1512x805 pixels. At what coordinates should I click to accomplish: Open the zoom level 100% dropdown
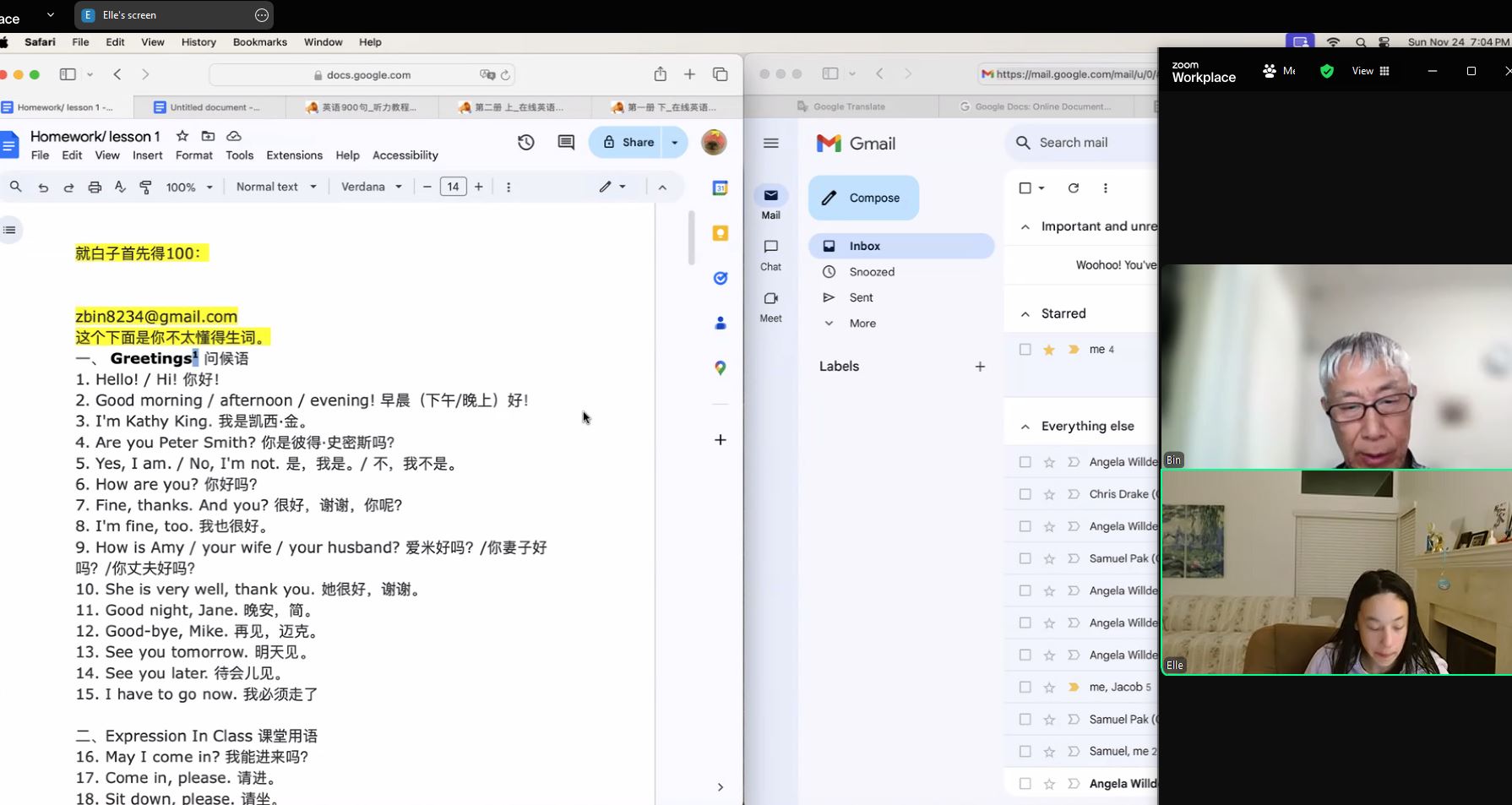coord(189,188)
